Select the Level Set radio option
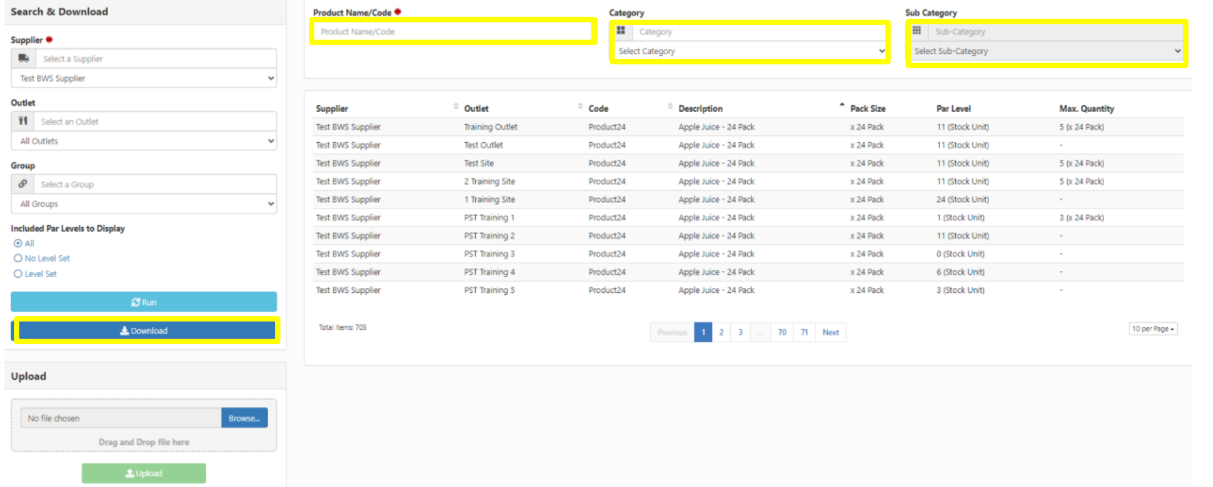Viewport: 1213px width, 487px height. point(18,273)
